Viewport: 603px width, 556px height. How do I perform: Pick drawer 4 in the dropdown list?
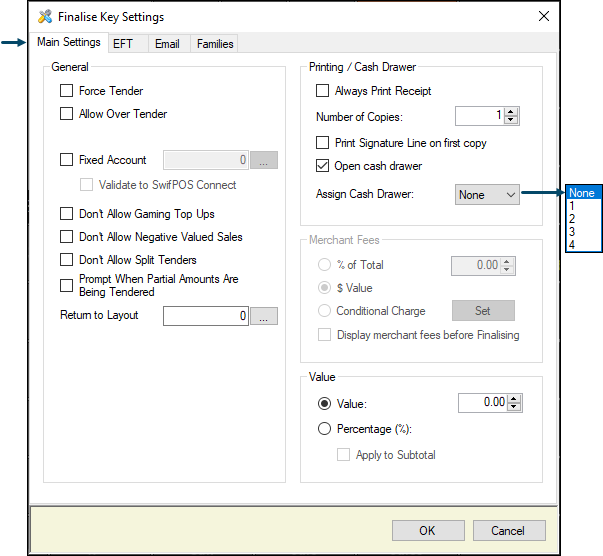[583, 245]
